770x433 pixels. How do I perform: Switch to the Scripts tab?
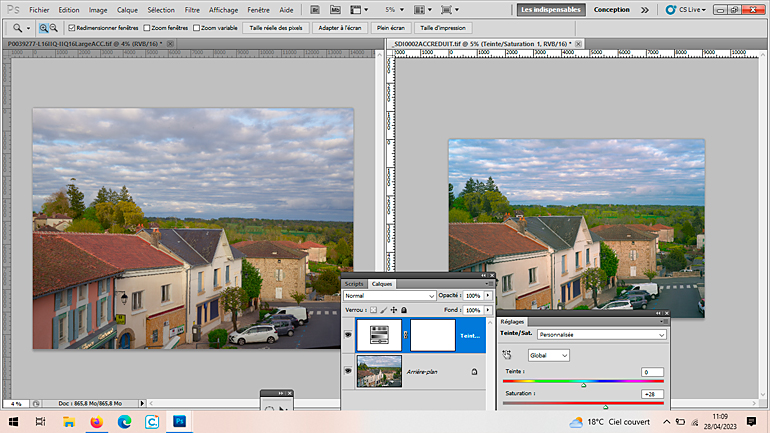coord(354,284)
